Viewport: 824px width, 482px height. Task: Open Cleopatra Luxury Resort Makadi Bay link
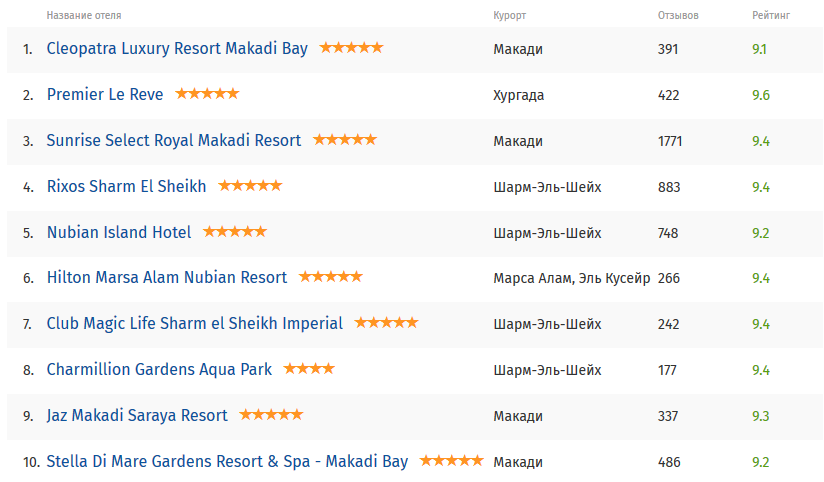(177, 48)
